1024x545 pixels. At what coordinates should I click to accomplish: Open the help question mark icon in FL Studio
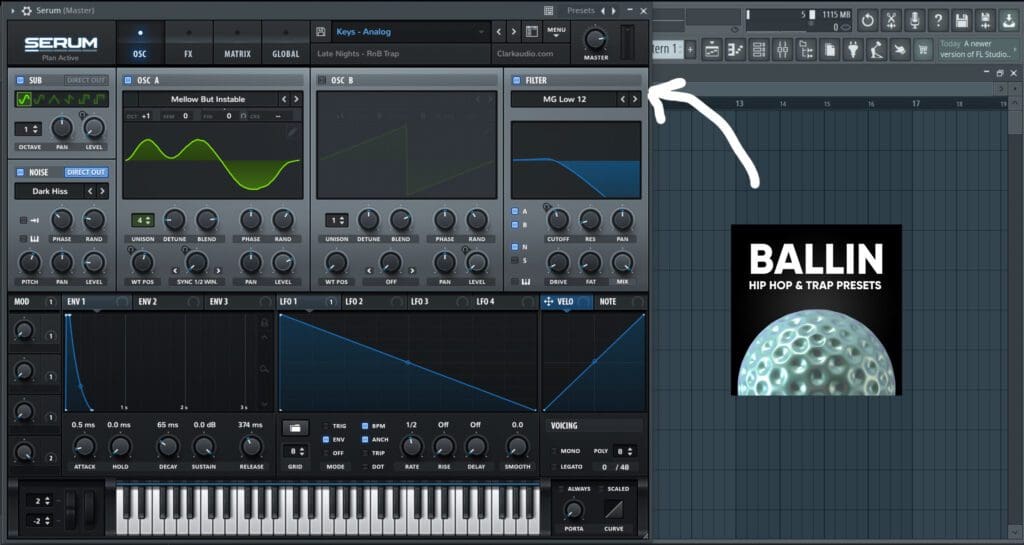pos(938,20)
